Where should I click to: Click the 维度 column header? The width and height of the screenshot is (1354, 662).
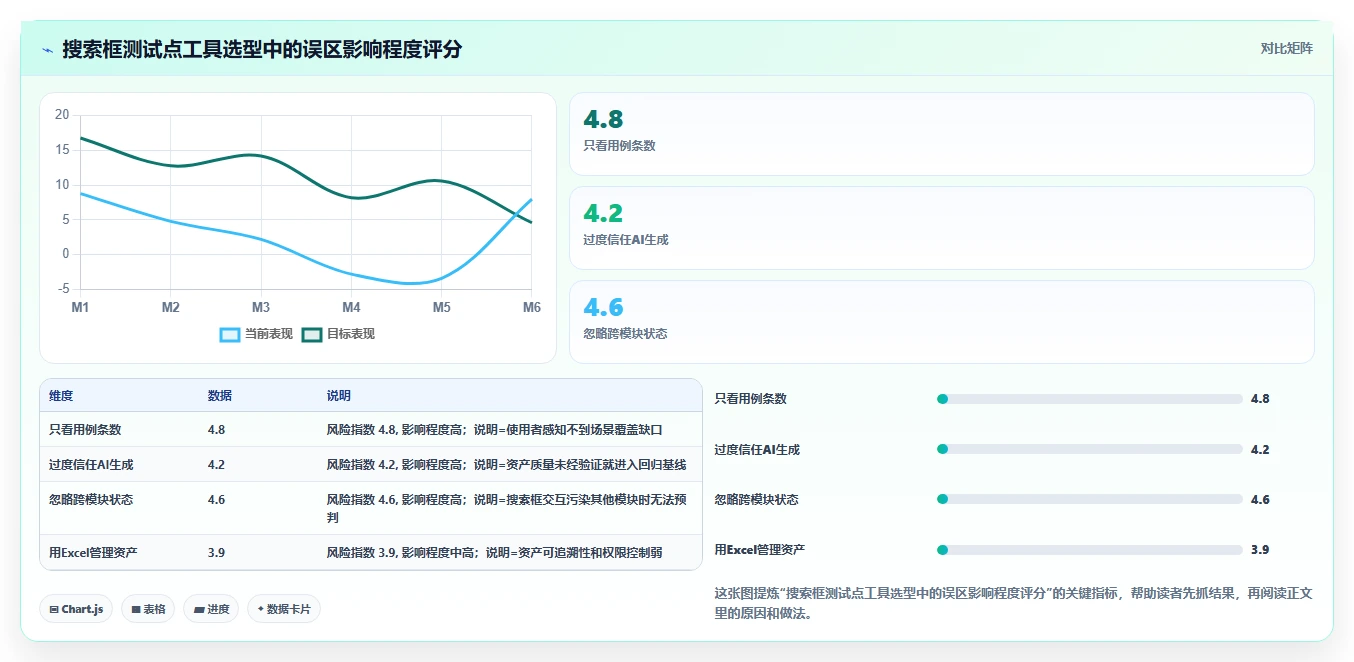pos(61,396)
